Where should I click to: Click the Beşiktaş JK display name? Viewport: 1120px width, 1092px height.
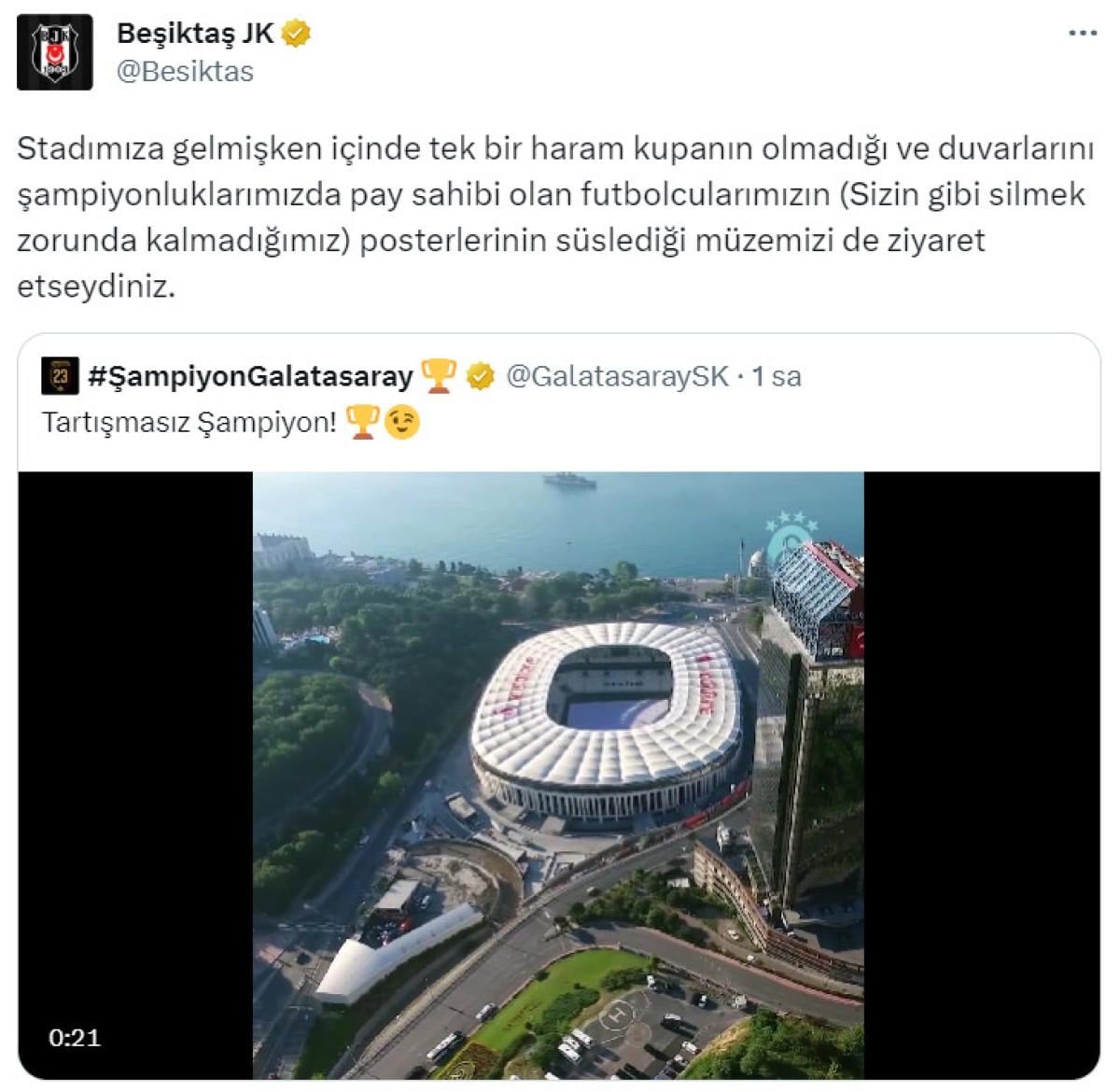[x=195, y=34]
